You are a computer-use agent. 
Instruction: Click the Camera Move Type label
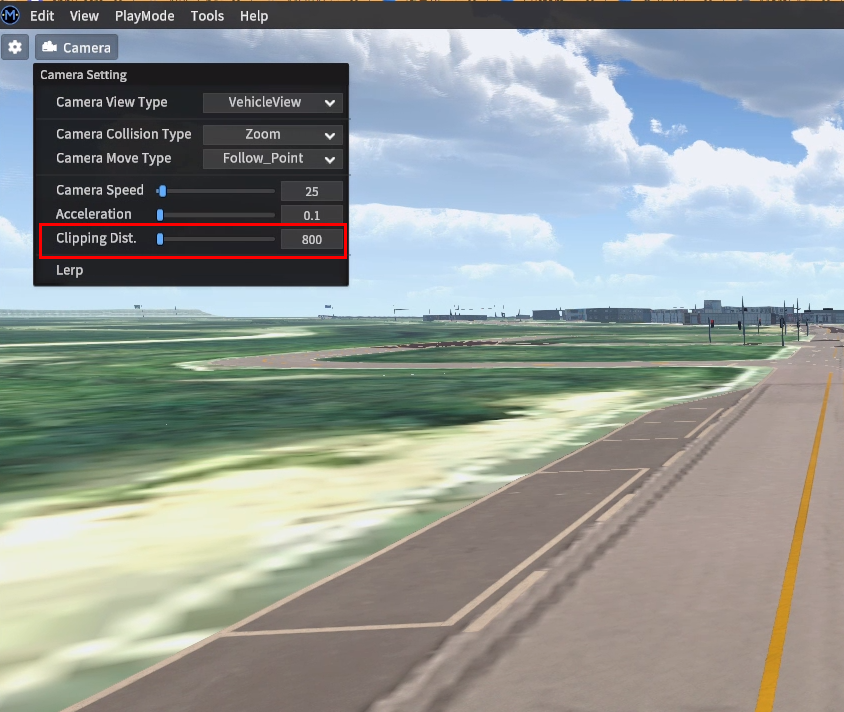pos(114,158)
